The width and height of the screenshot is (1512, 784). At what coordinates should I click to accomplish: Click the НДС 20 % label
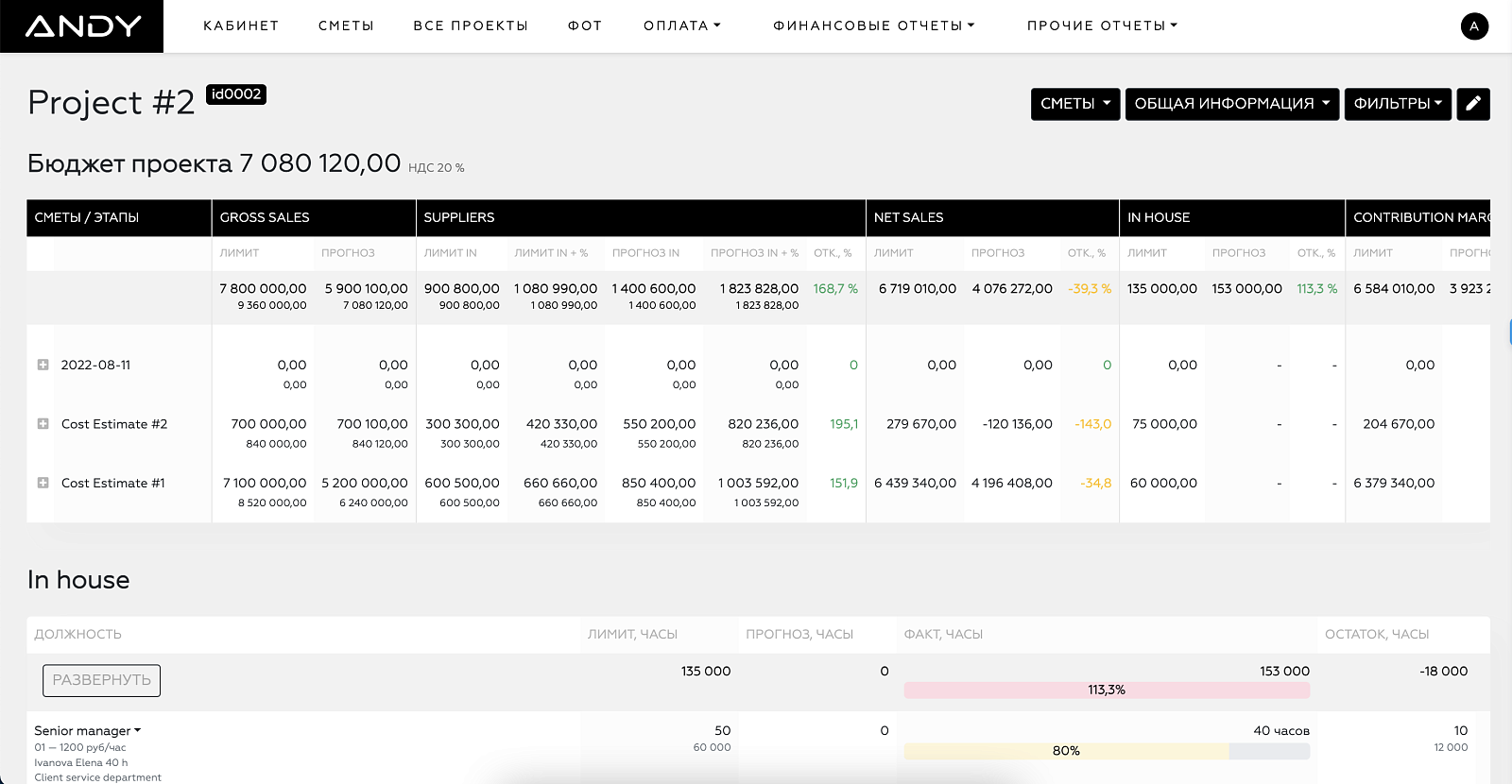pyautogui.click(x=437, y=168)
